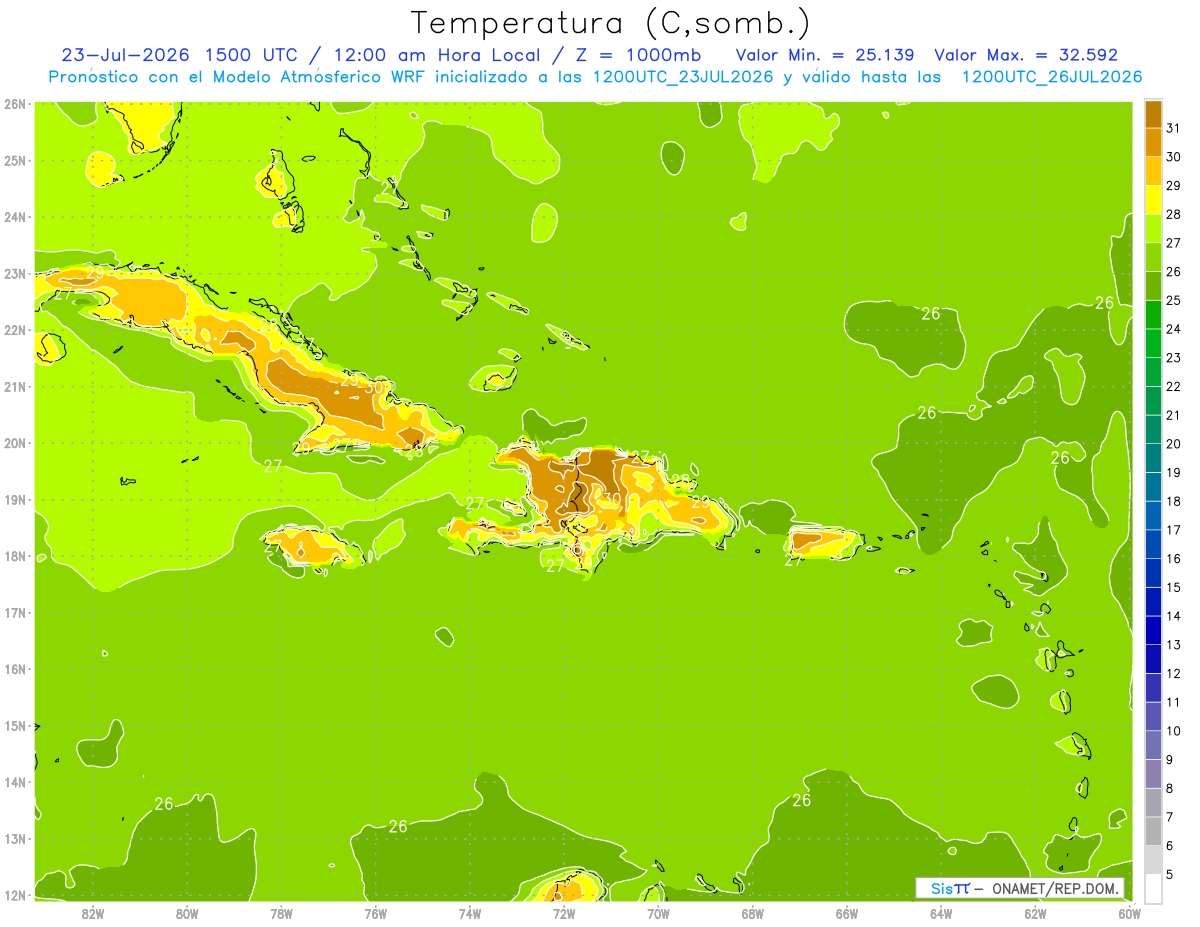1200x927 pixels.
Task: Click legend value 10
Action: 1174,731
